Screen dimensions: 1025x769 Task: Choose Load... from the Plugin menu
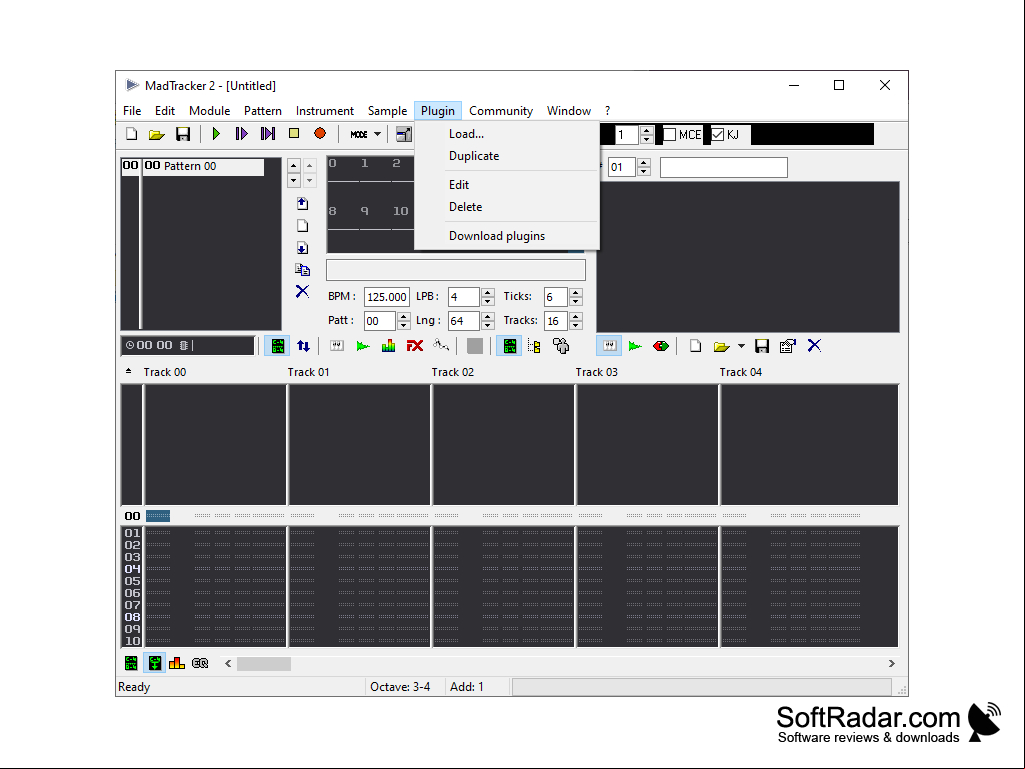point(466,134)
